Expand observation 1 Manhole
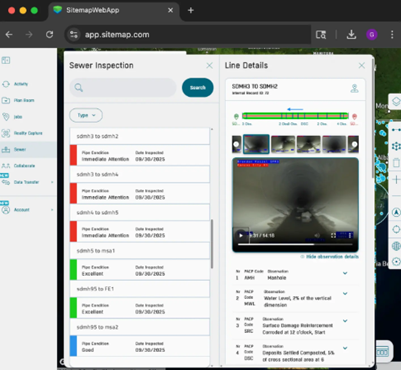401x370 pixels. [x=345, y=273]
